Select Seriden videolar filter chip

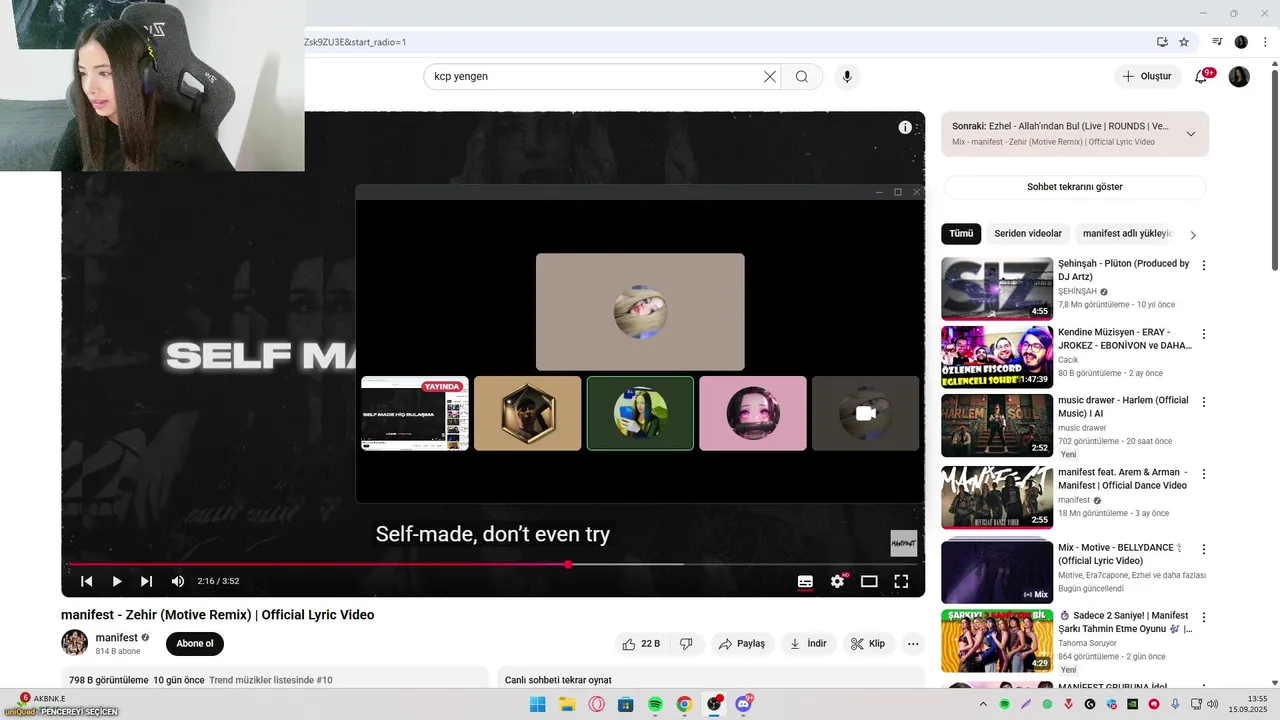coord(1028,234)
